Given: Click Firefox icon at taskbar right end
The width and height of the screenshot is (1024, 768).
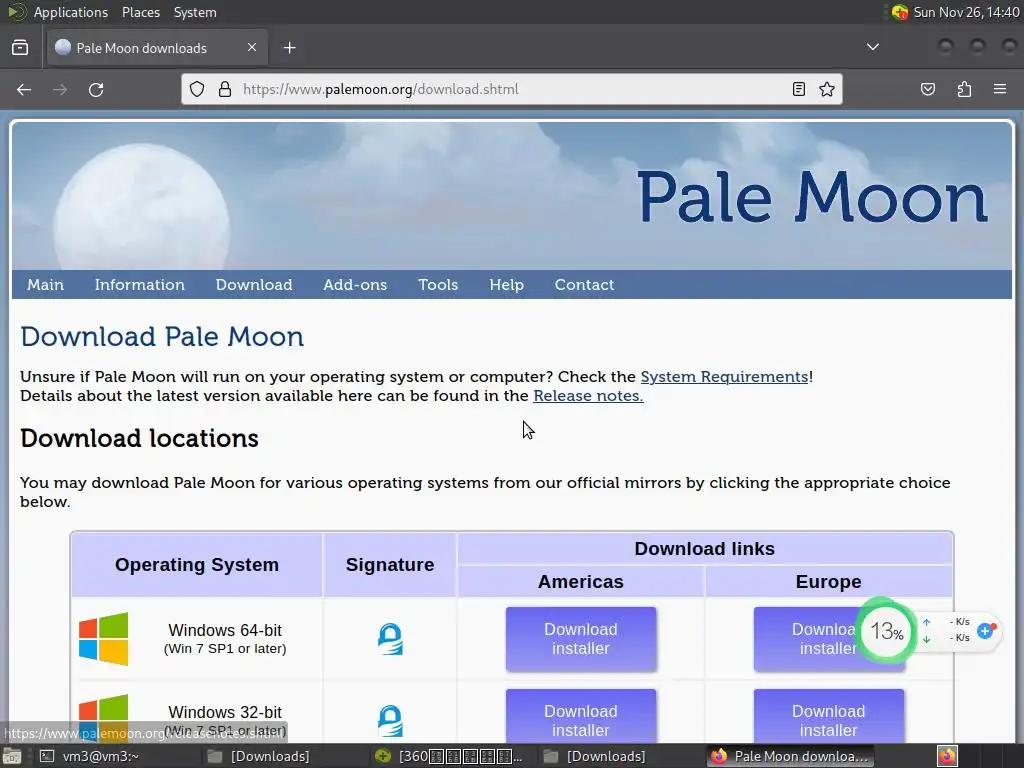Looking at the screenshot, I should click(947, 756).
